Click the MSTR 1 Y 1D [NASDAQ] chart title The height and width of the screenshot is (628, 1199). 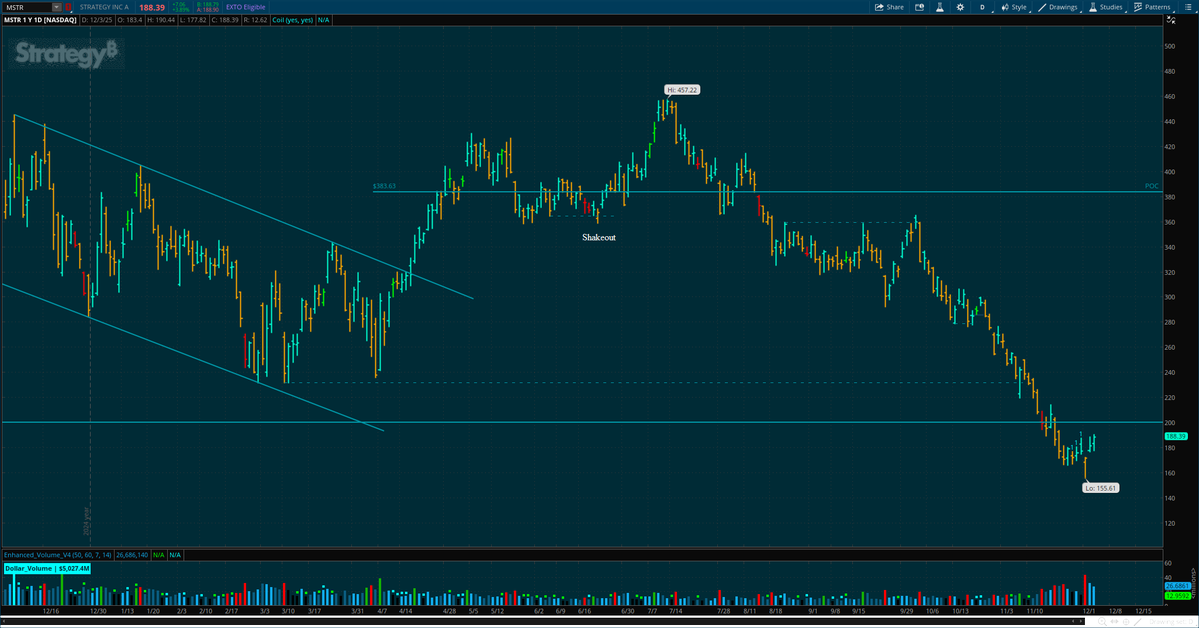click(x=40, y=20)
